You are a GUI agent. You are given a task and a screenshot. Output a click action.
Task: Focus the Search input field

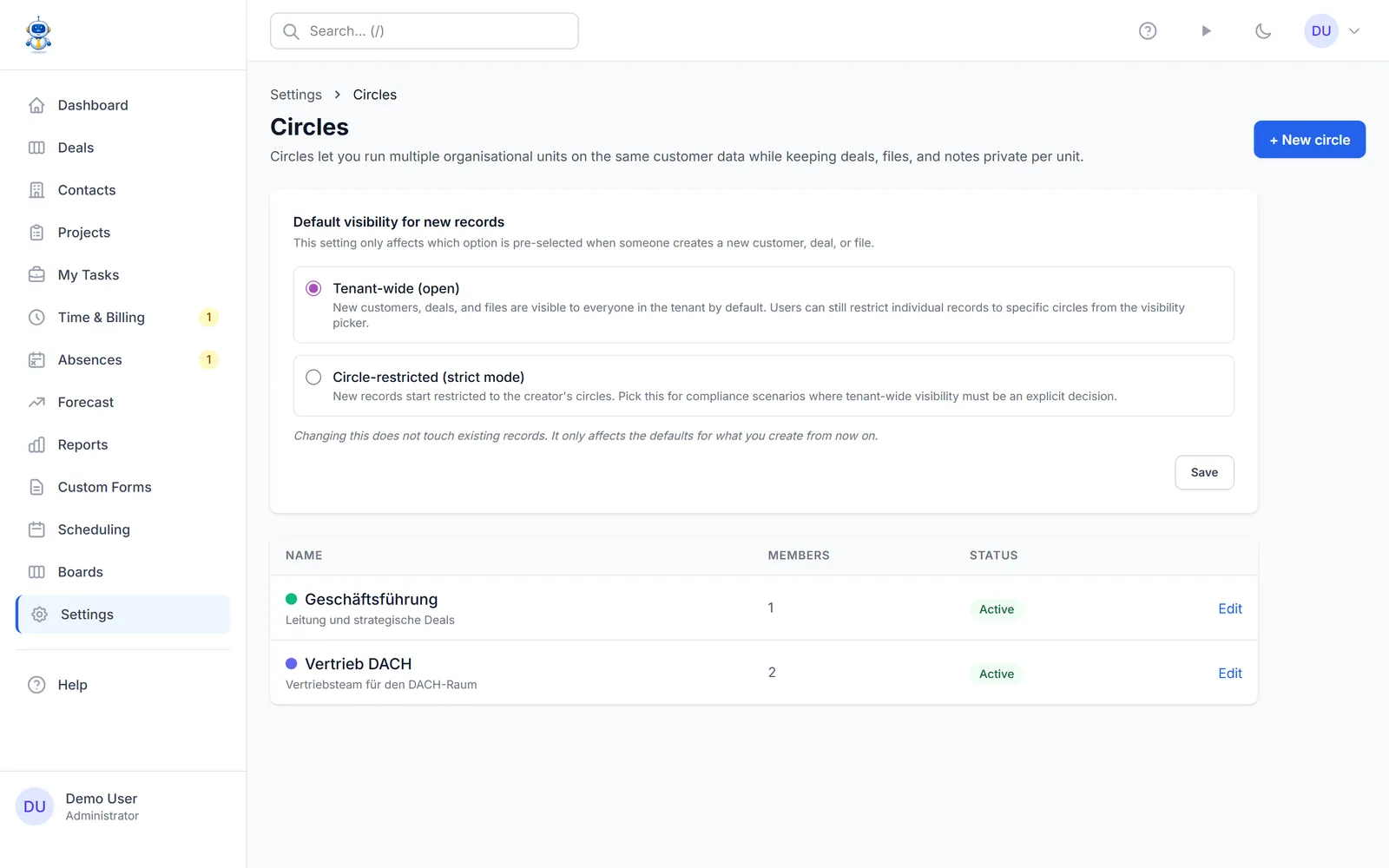pos(425,31)
